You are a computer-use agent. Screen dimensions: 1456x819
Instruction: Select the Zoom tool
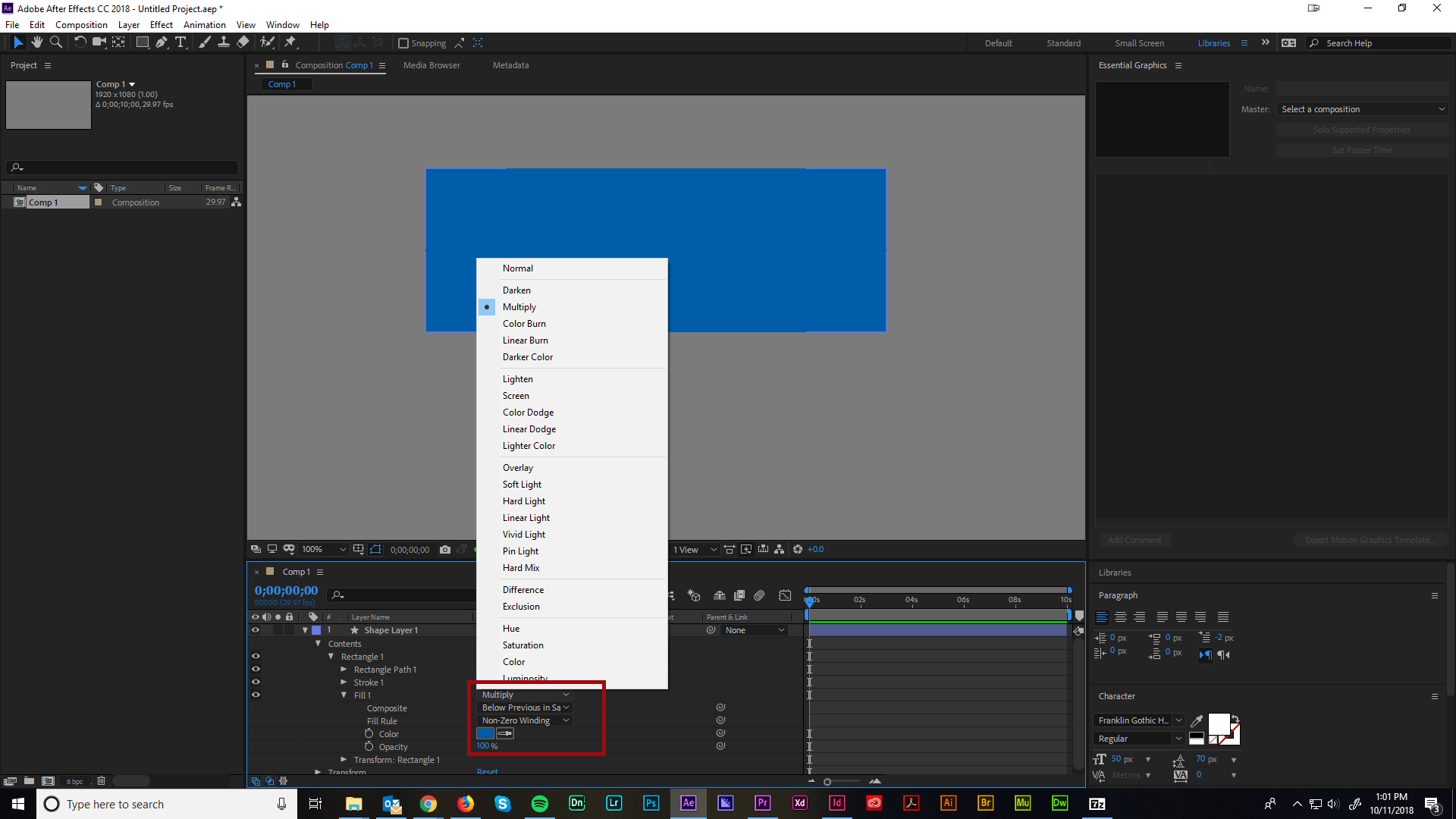pos(56,42)
